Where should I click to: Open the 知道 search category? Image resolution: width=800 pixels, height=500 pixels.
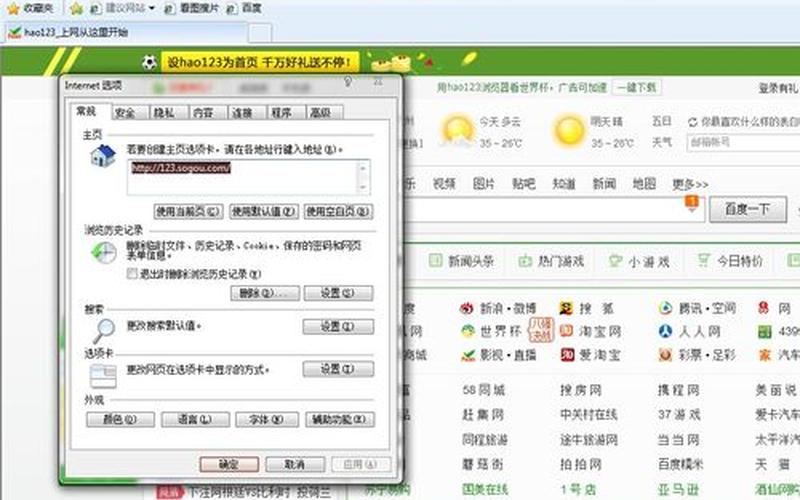tap(564, 183)
